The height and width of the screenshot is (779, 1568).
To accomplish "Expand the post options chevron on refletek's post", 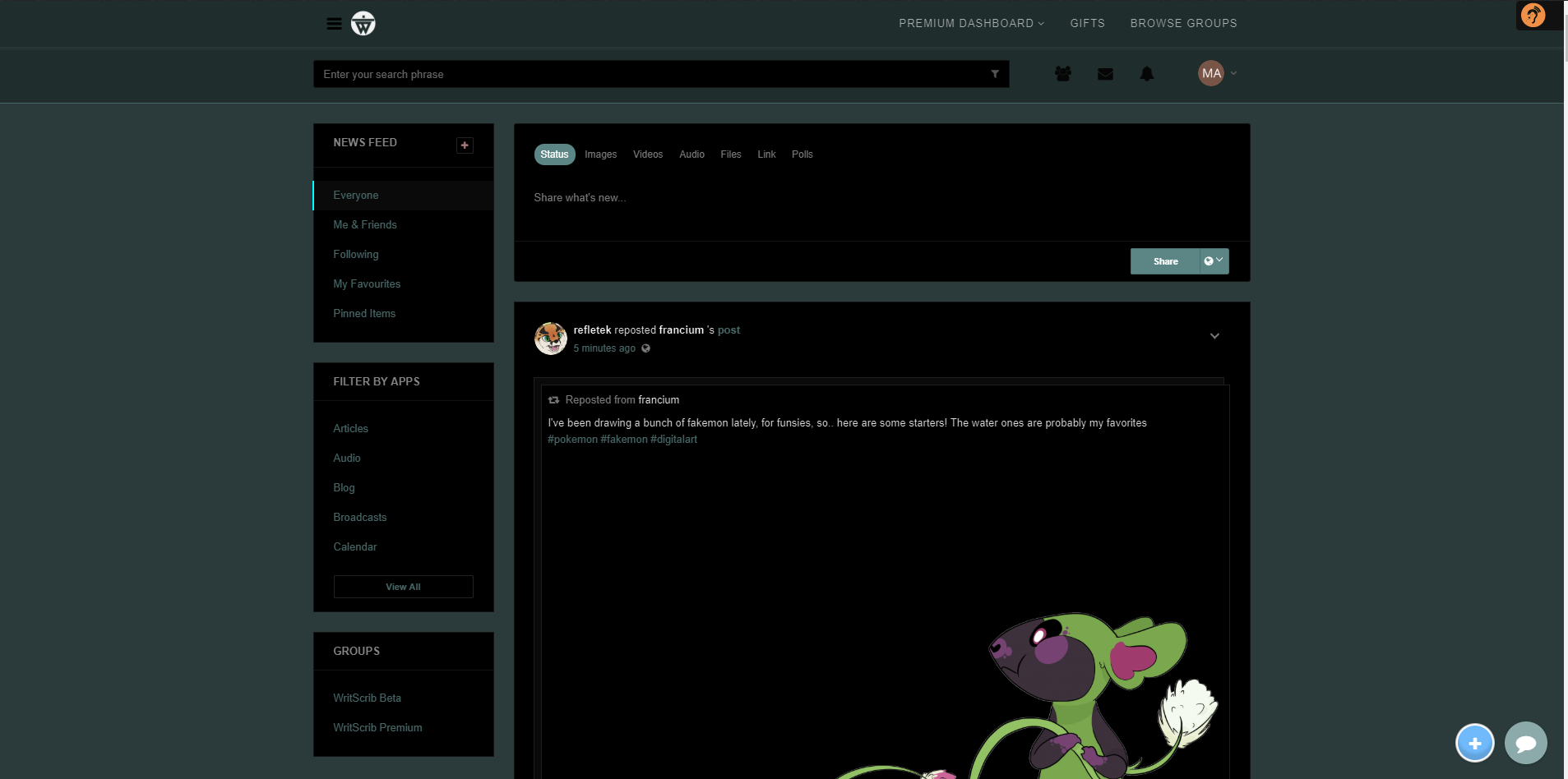I will point(1214,336).
